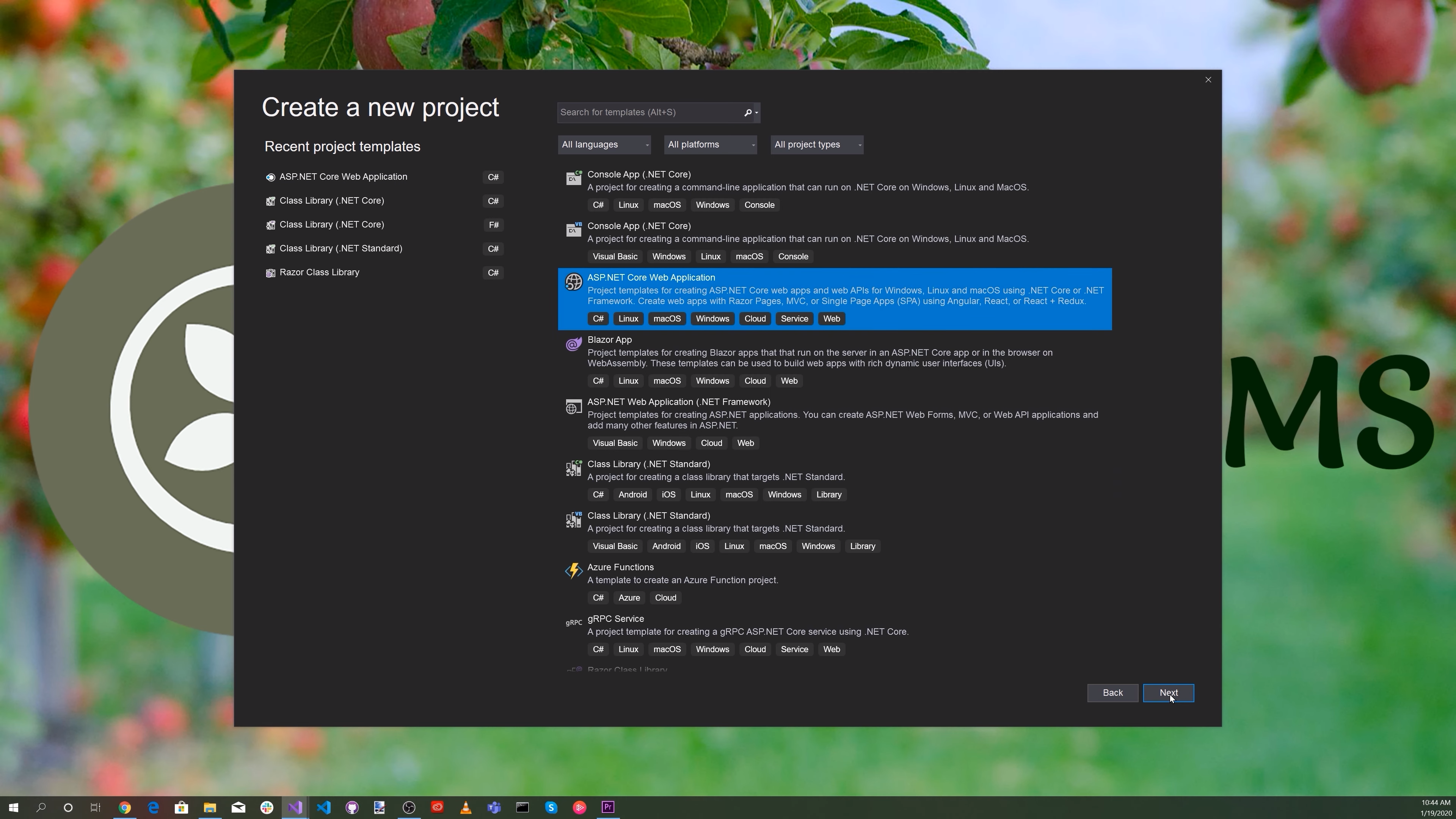The height and width of the screenshot is (819, 1456).
Task: Click recent Razor Class Library icon
Action: tap(270, 273)
